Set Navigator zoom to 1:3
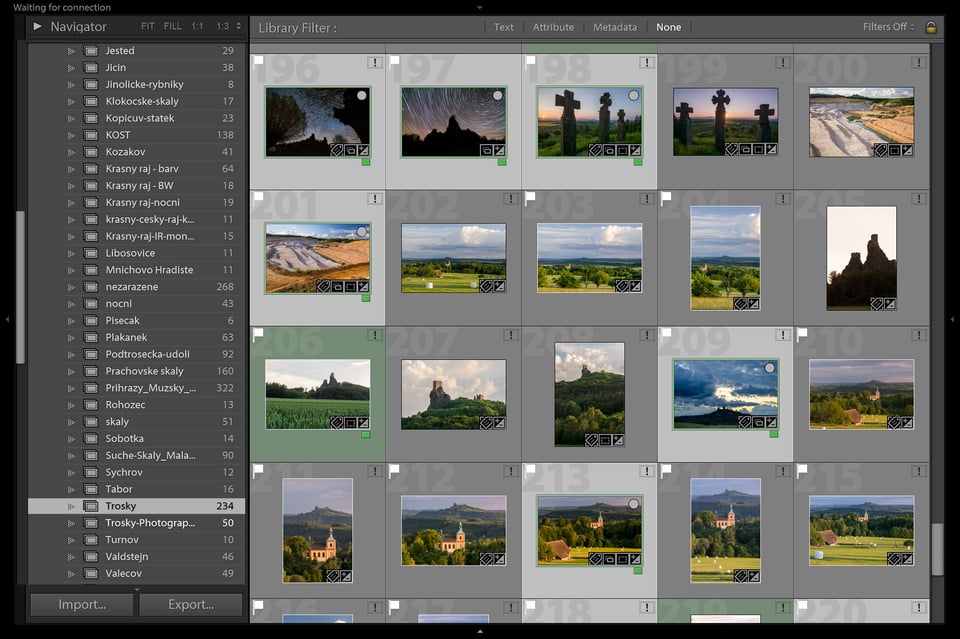960x639 pixels. click(222, 26)
